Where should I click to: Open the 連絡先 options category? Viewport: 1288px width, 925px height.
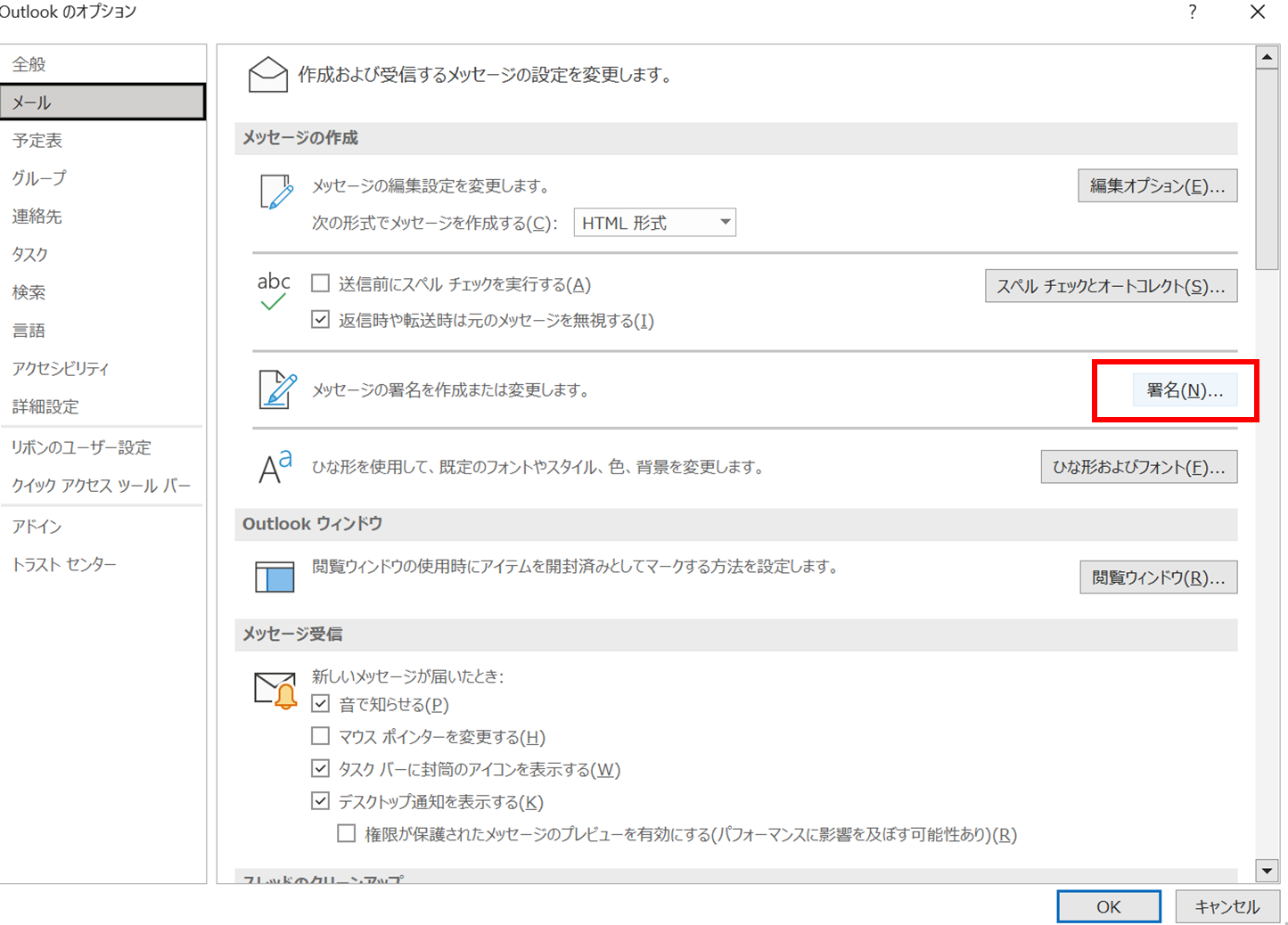103,217
